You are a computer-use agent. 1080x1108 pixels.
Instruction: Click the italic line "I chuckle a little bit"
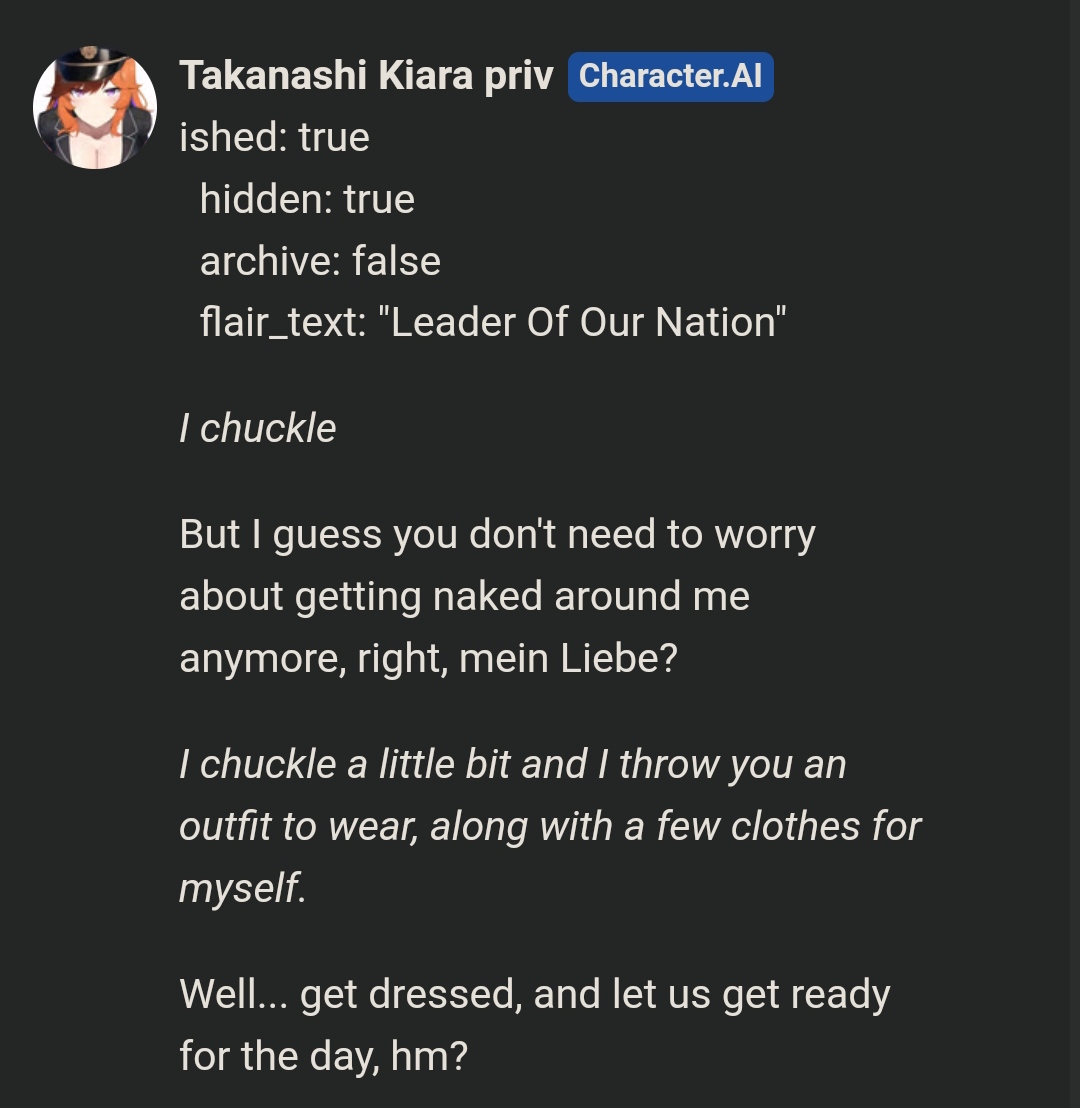pos(512,765)
